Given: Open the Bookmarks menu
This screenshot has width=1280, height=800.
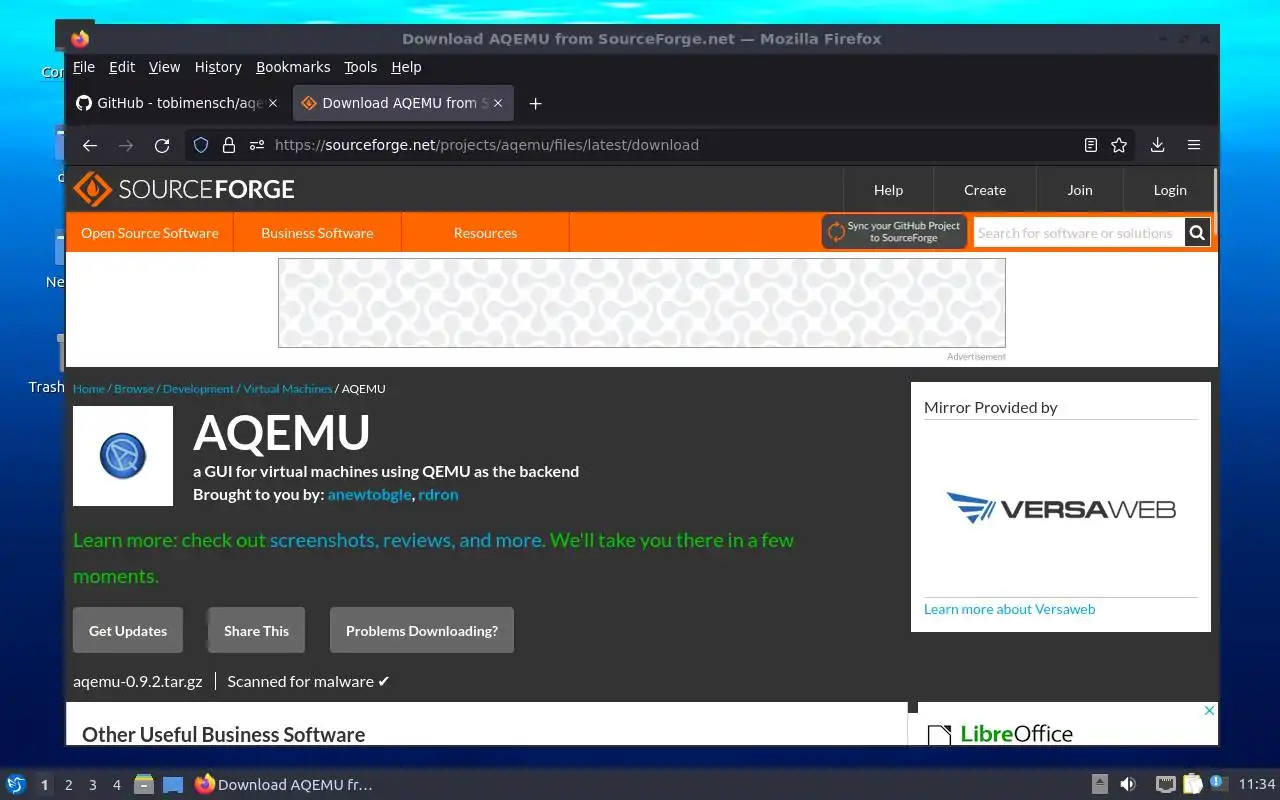Looking at the screenshot, I should click(x=293, y=67).
